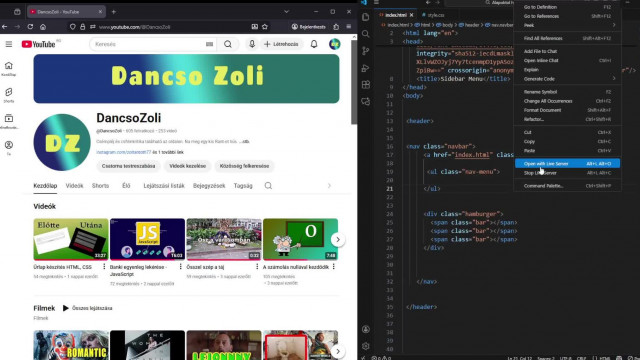This screenshot has height=360, width=640.
Task: Open VS Code Chat view icon
Action: [366, 102]
